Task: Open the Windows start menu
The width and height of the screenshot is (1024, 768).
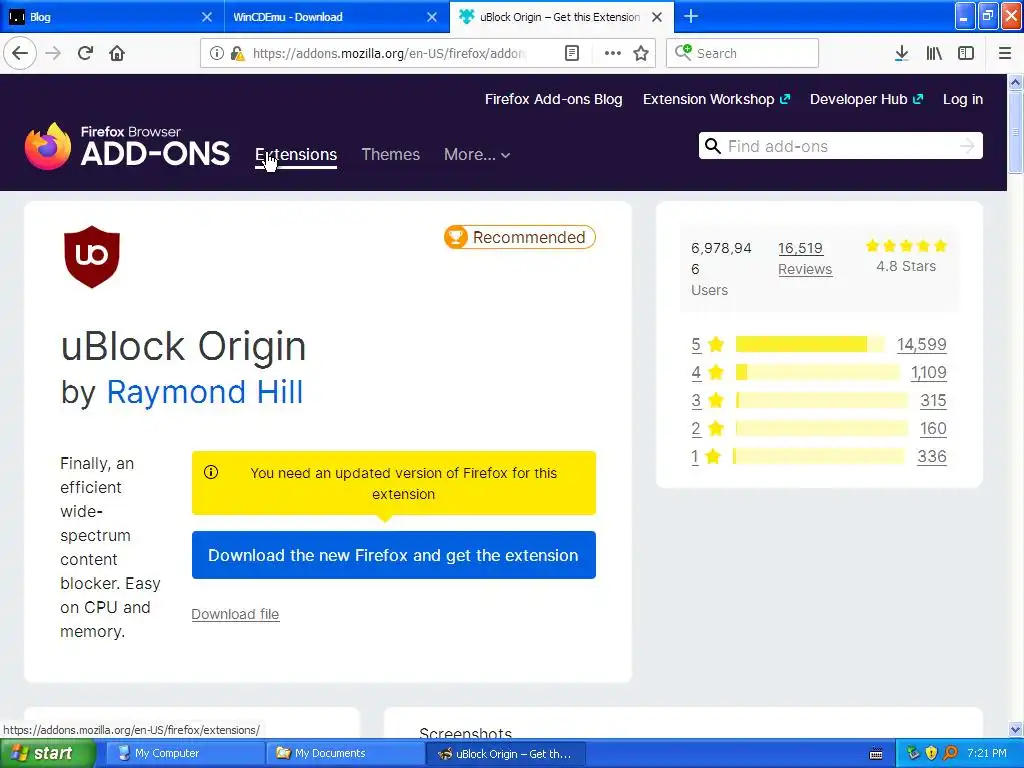Action: [48, 754]
